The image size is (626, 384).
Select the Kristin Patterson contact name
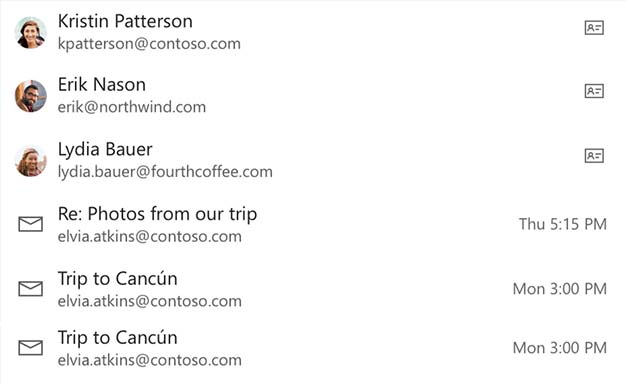coord(125,21)
